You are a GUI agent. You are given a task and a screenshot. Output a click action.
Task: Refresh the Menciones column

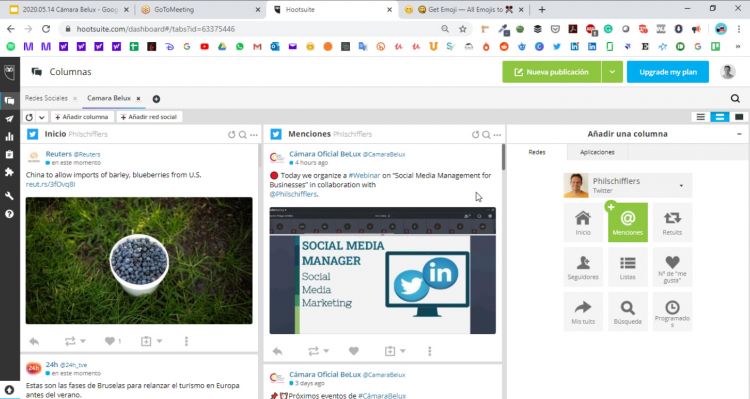(x=475, y=135)
